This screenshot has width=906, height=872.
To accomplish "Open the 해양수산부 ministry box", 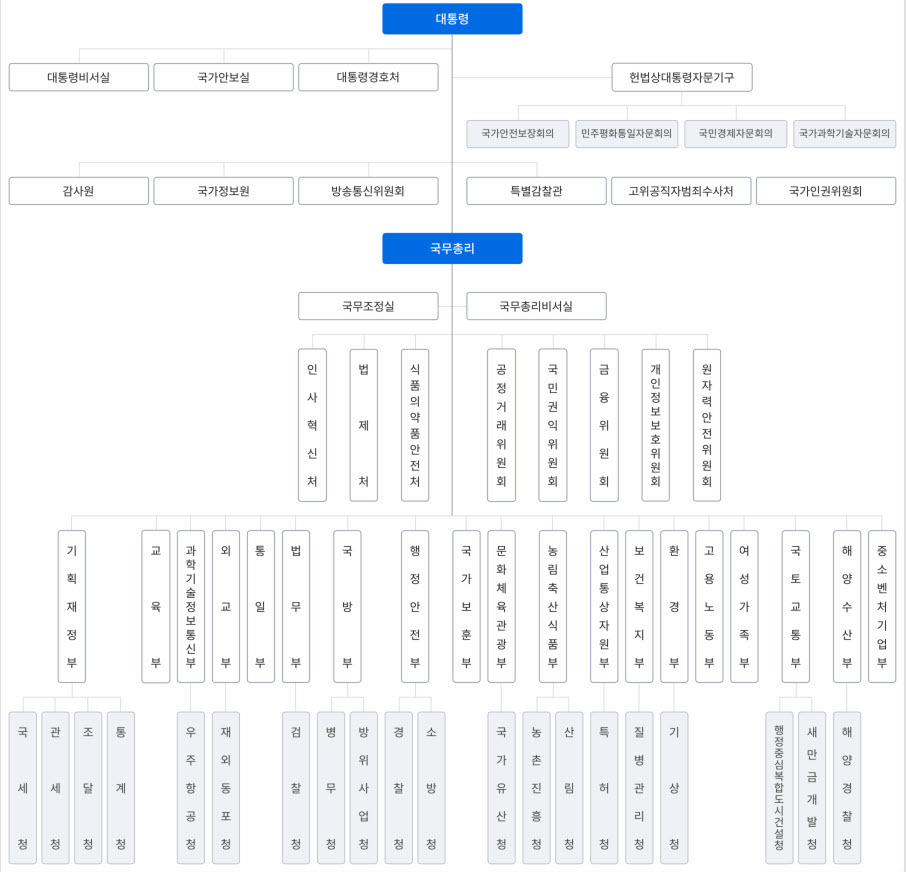I will (x=847, y=607).
